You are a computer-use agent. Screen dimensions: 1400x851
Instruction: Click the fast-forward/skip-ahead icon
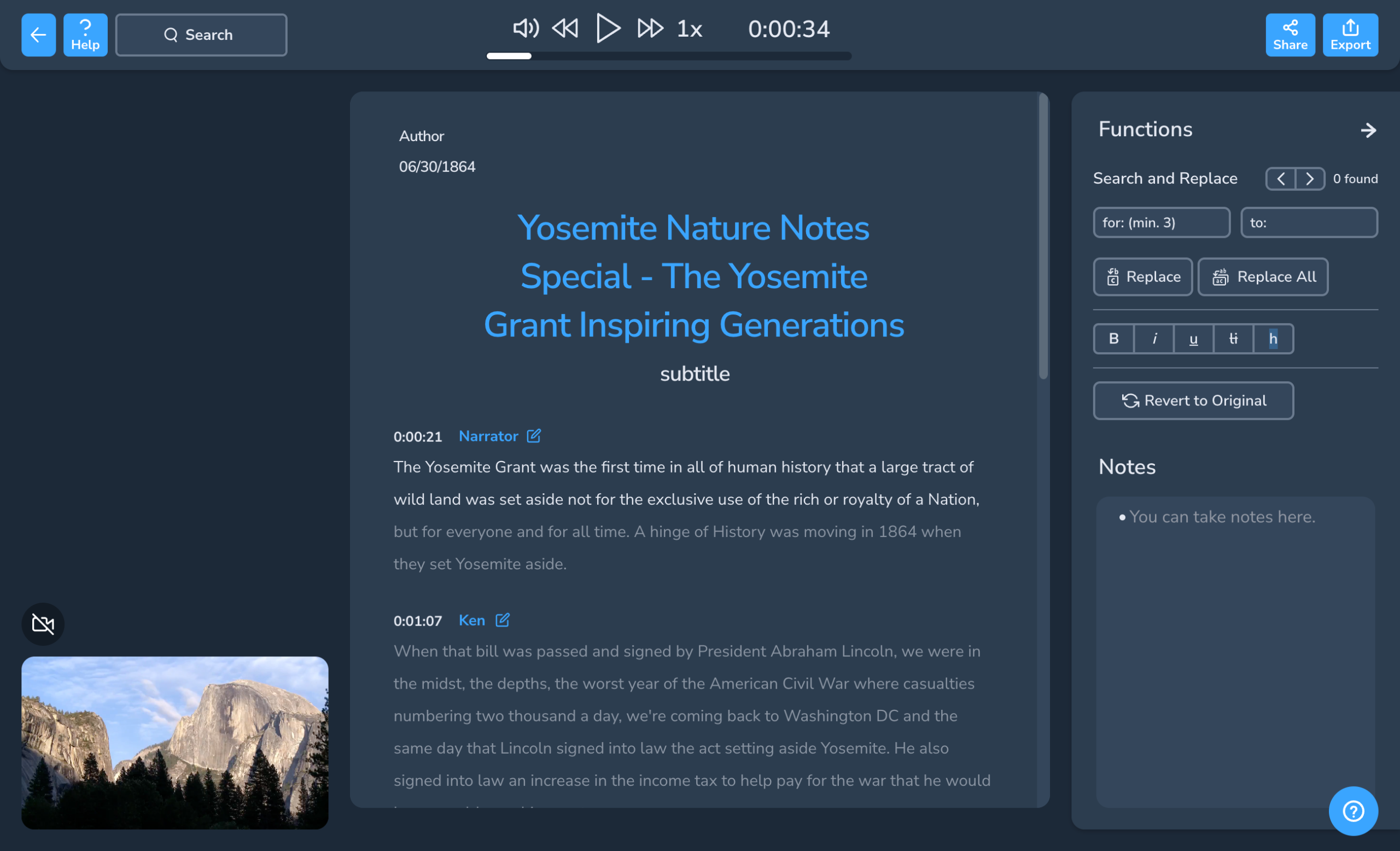click(648, 27)
